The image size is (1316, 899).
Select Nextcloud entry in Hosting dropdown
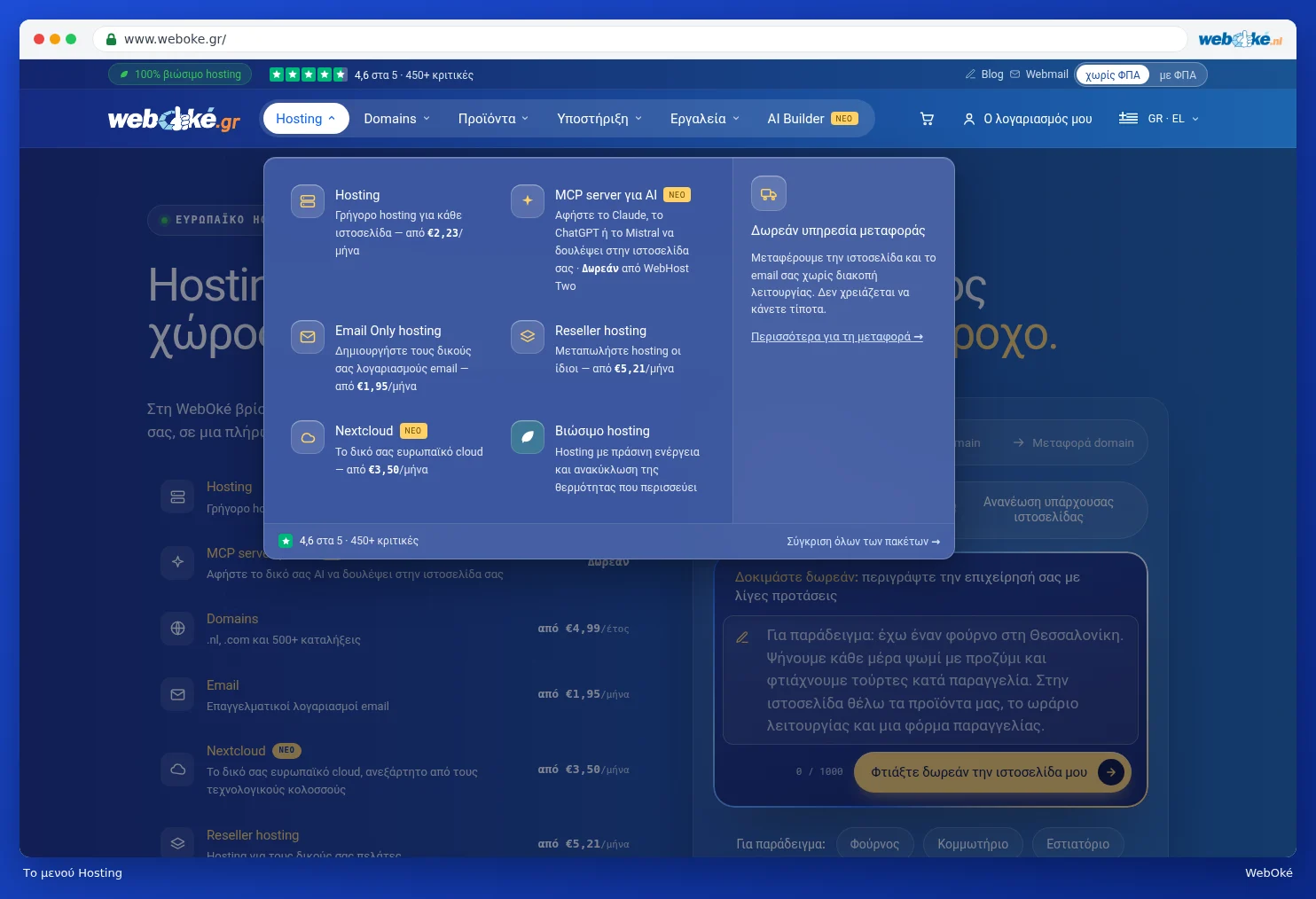coord(388,449)
